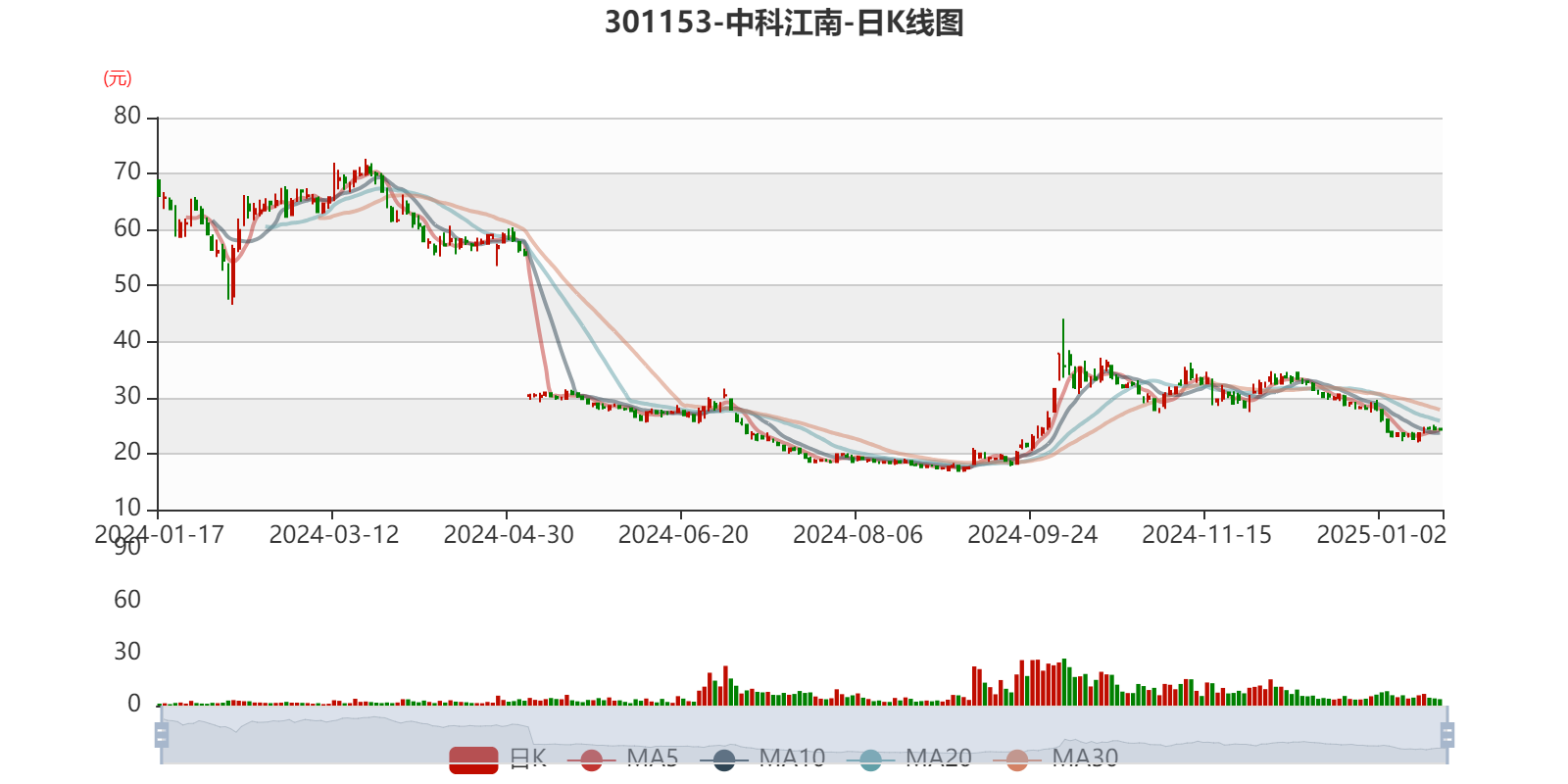This screenshot has height=784, width=1568.
Task: Click the long lower-wick candle in February 2024
Action: pyautogui.click(x=232, y=275)
